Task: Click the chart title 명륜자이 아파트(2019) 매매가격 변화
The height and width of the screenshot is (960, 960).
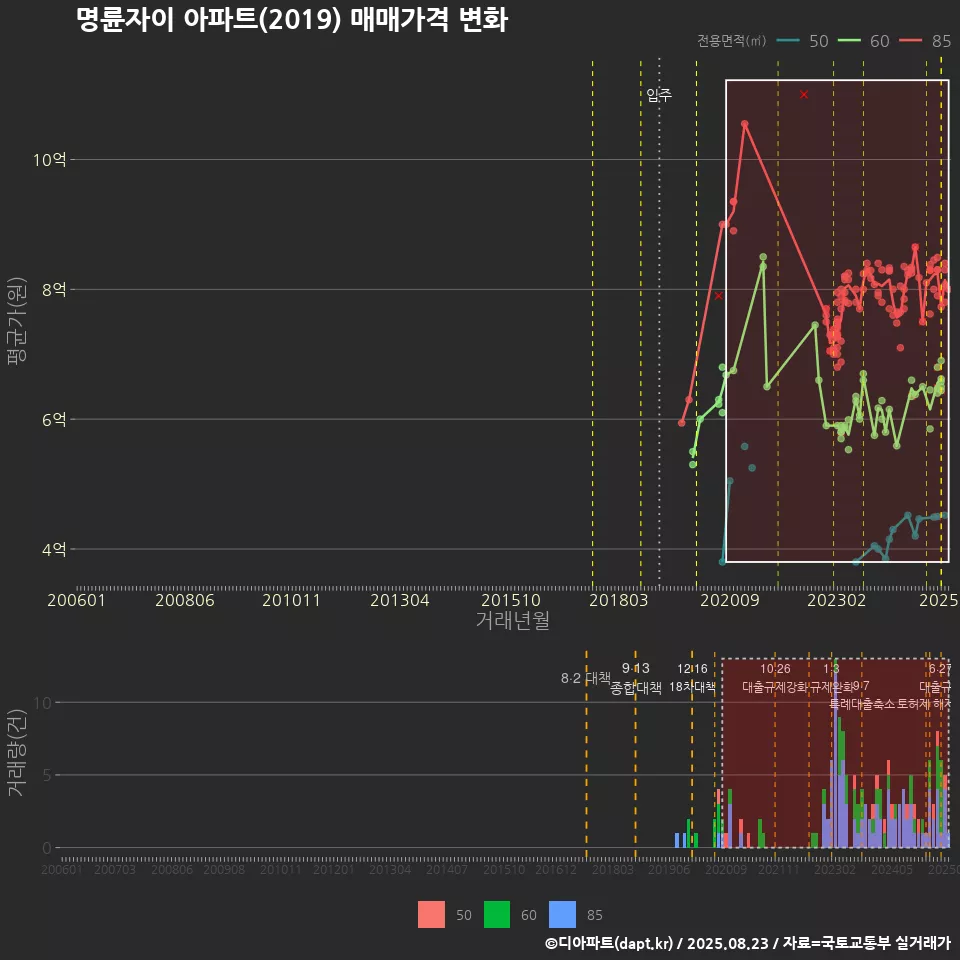Action: (x=292, y=20)
